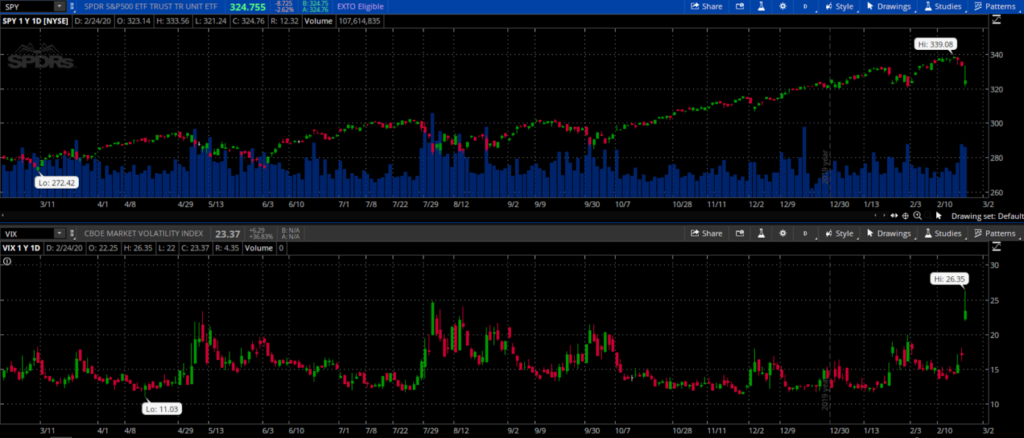Screen dimensions: 1024x438
Task: Open Drawings menu in VIX chart toolbar
Action: tap(889, 233)
